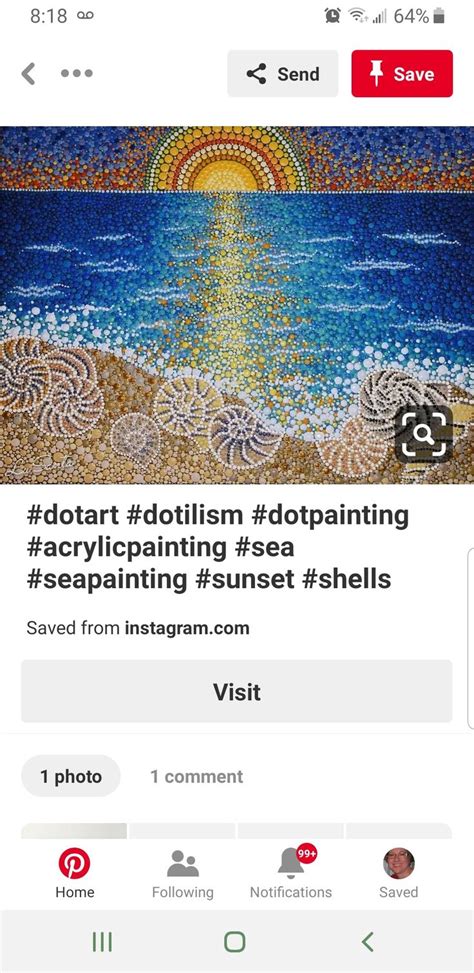The image size is (474, 973).
Task: Switch to the 1 comment tab
Action: (x=197, y=776)
